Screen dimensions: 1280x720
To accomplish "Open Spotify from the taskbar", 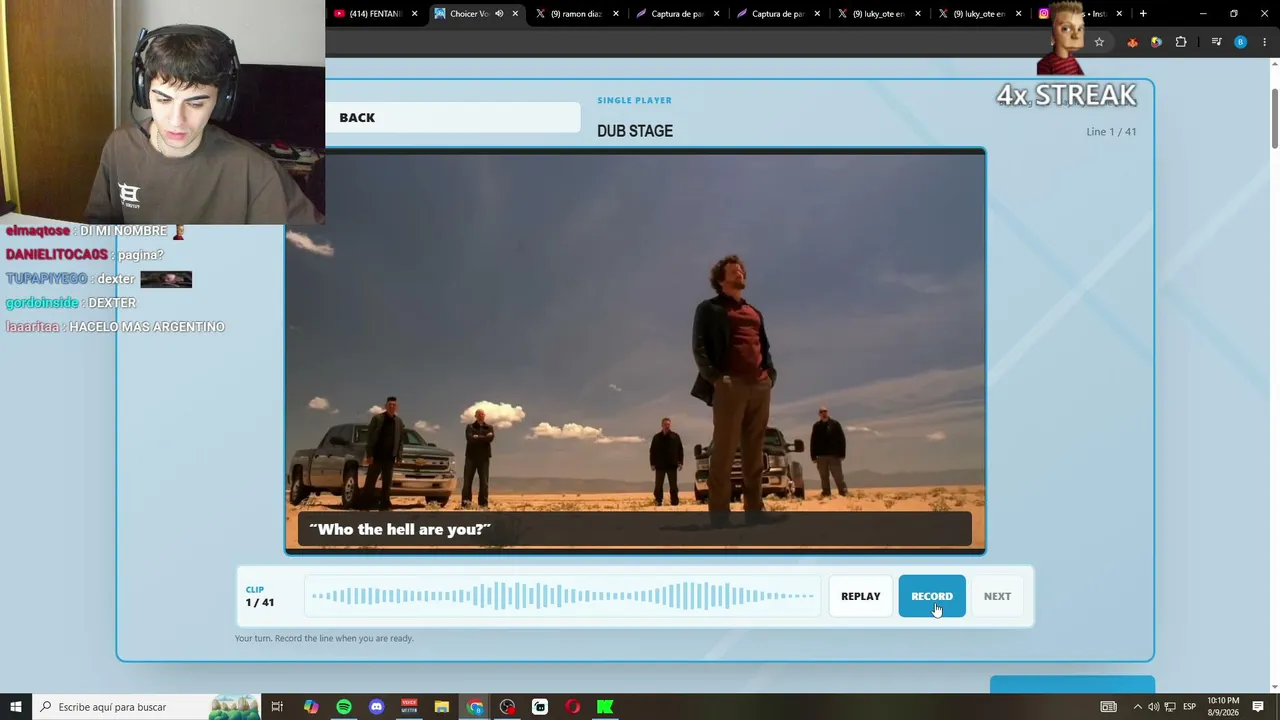I will tap(344, 707).
